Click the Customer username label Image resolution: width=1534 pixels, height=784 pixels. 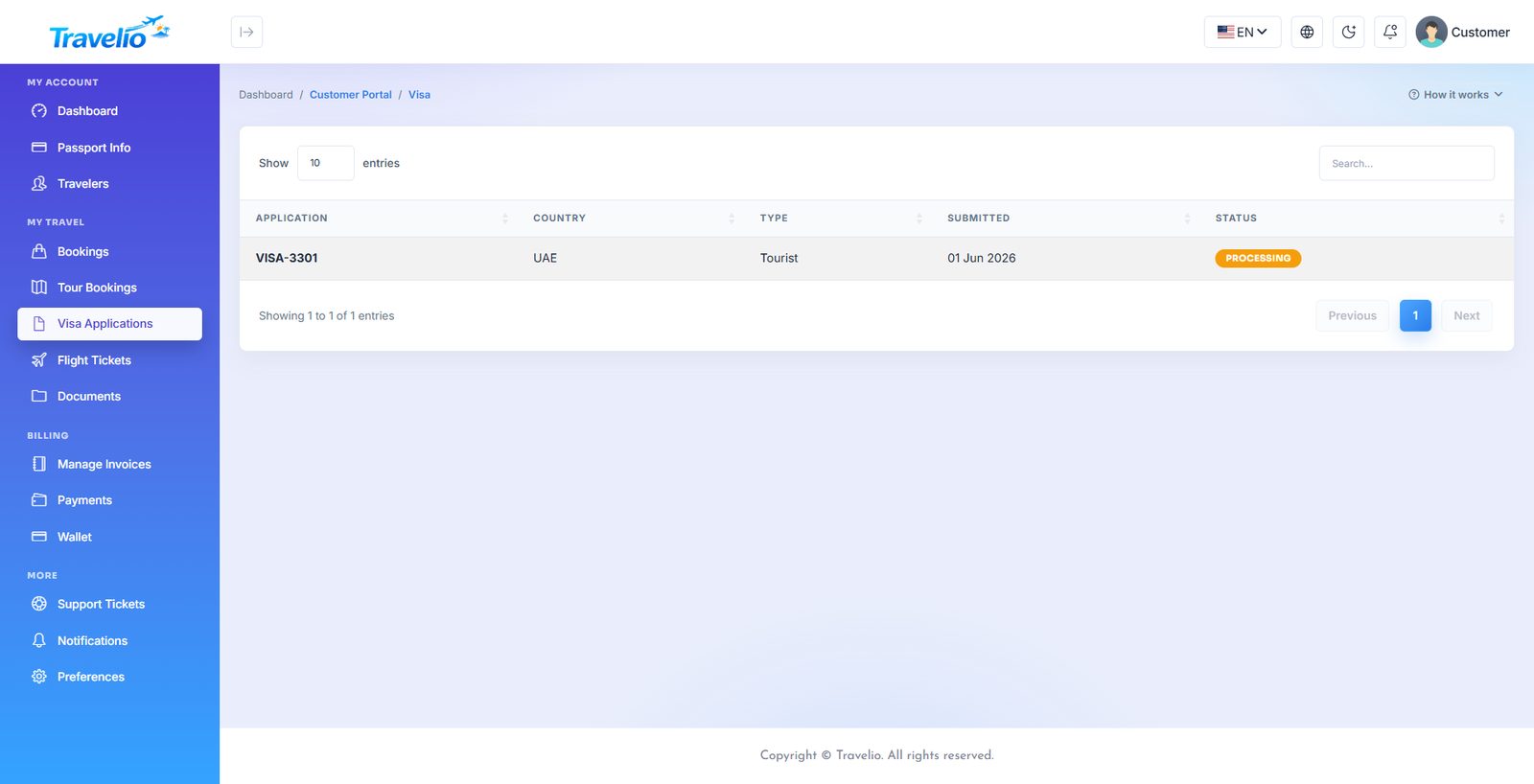1480,32
